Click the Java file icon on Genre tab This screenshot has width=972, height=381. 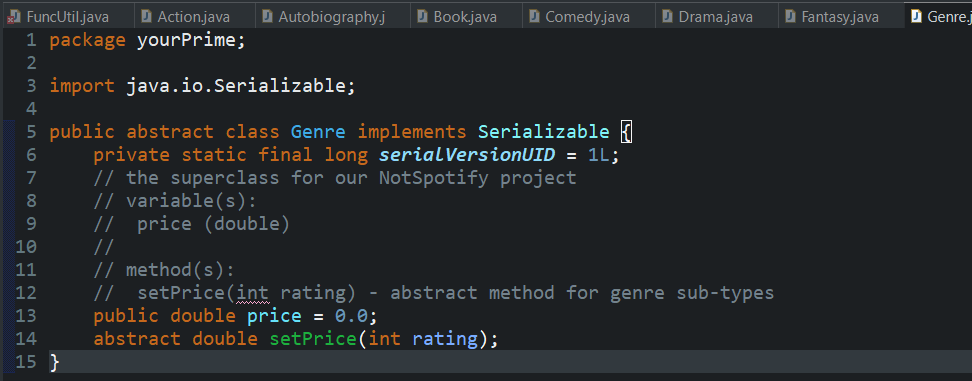(916, 17)
